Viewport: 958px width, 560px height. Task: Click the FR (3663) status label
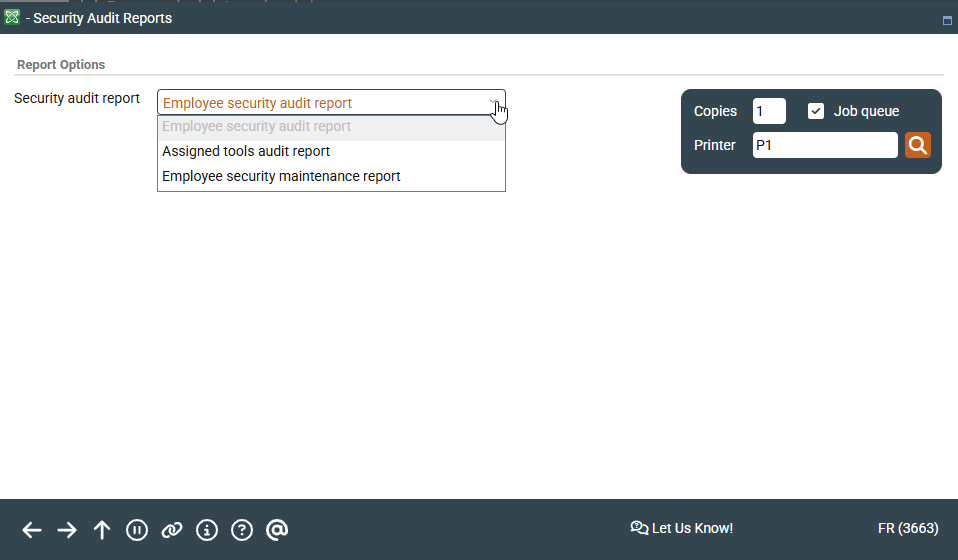pyautogui.click(x=907, y=528)
